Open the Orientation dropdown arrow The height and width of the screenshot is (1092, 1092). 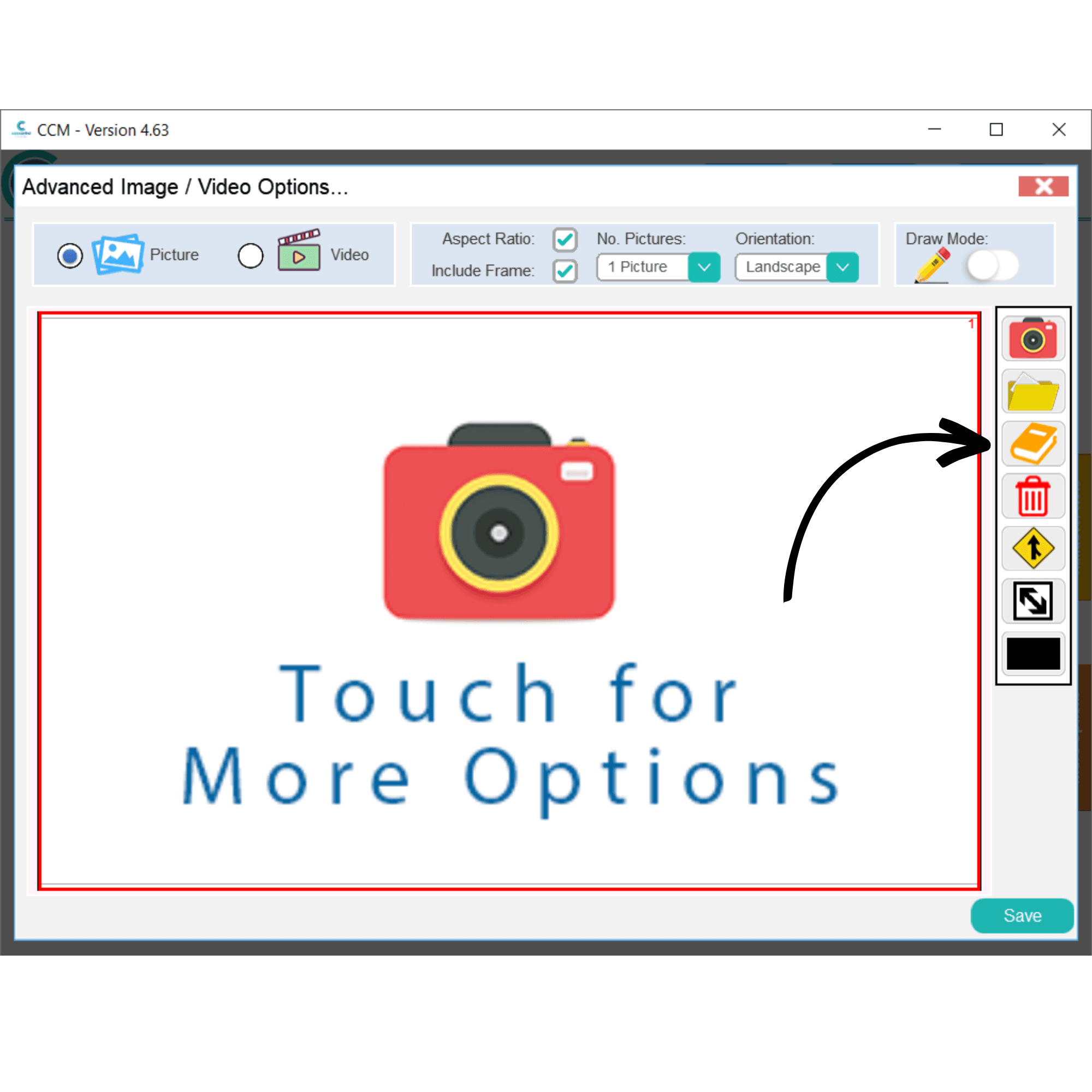842,268
